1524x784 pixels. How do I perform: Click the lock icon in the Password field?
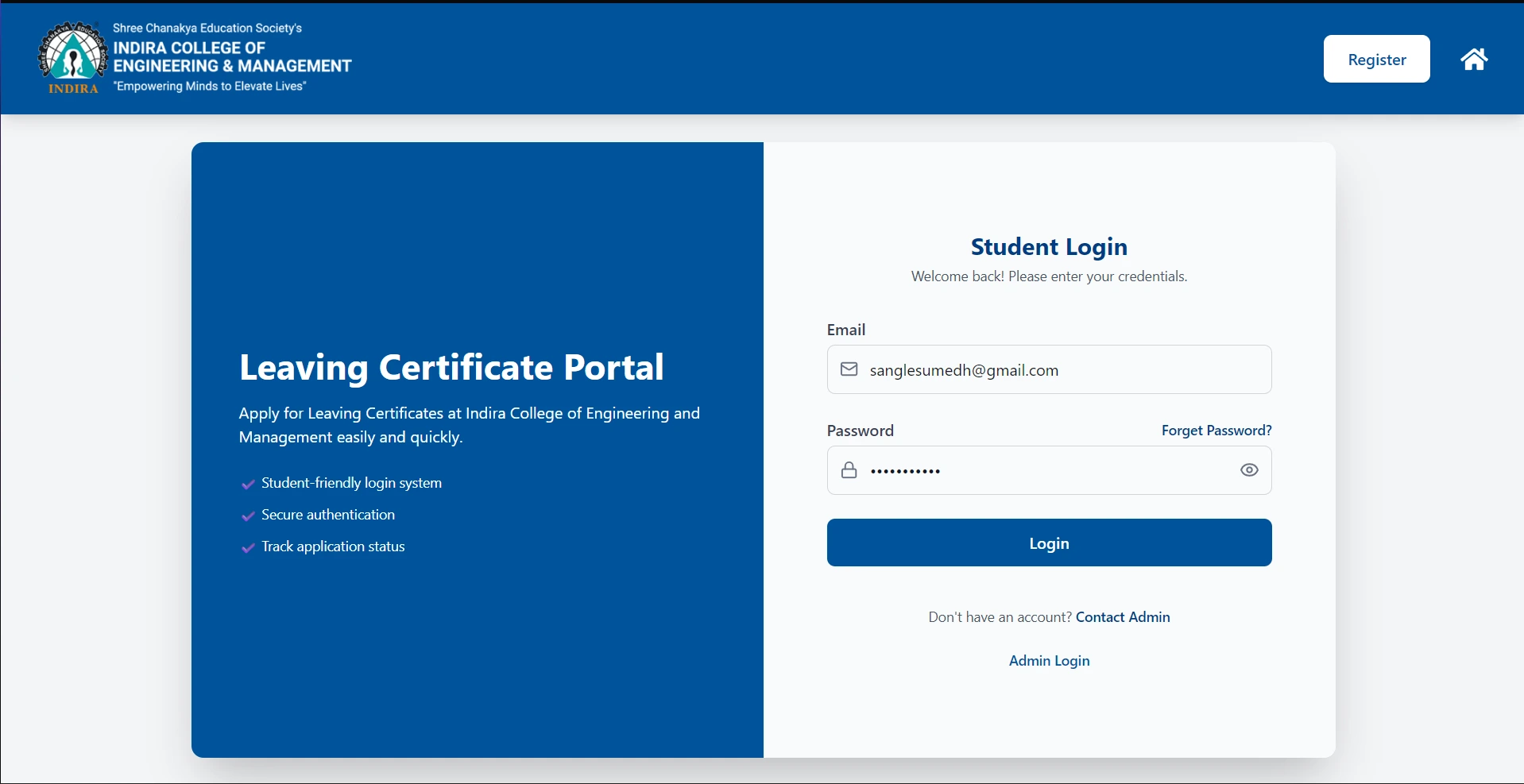click(x=849, y=469)
